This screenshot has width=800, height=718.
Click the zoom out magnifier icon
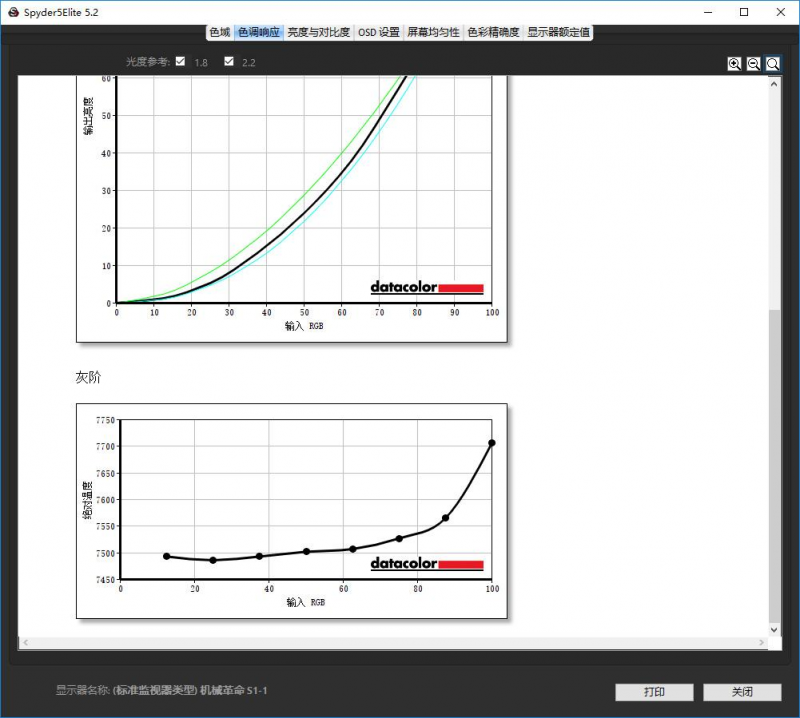(754, 63)
